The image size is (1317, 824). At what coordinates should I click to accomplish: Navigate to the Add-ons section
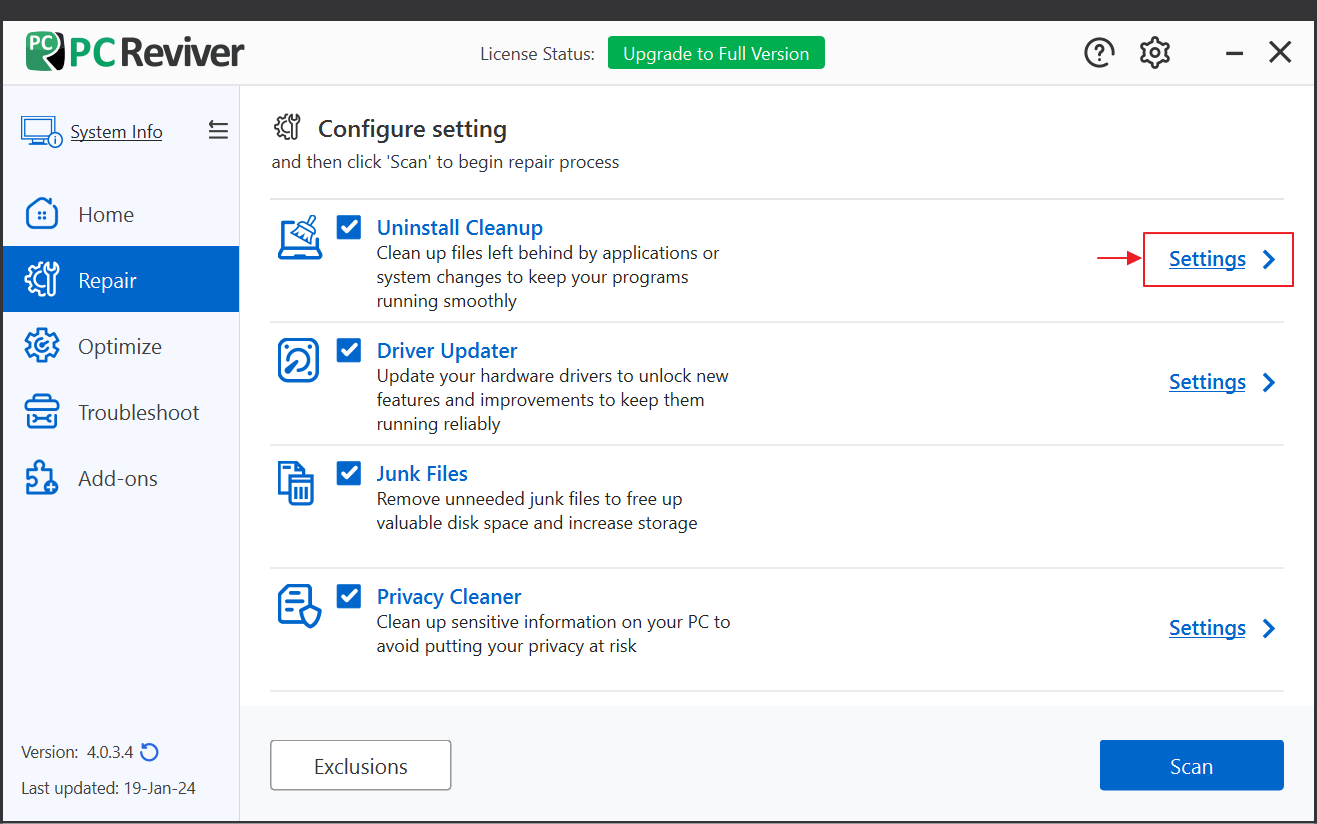[121, 478]
